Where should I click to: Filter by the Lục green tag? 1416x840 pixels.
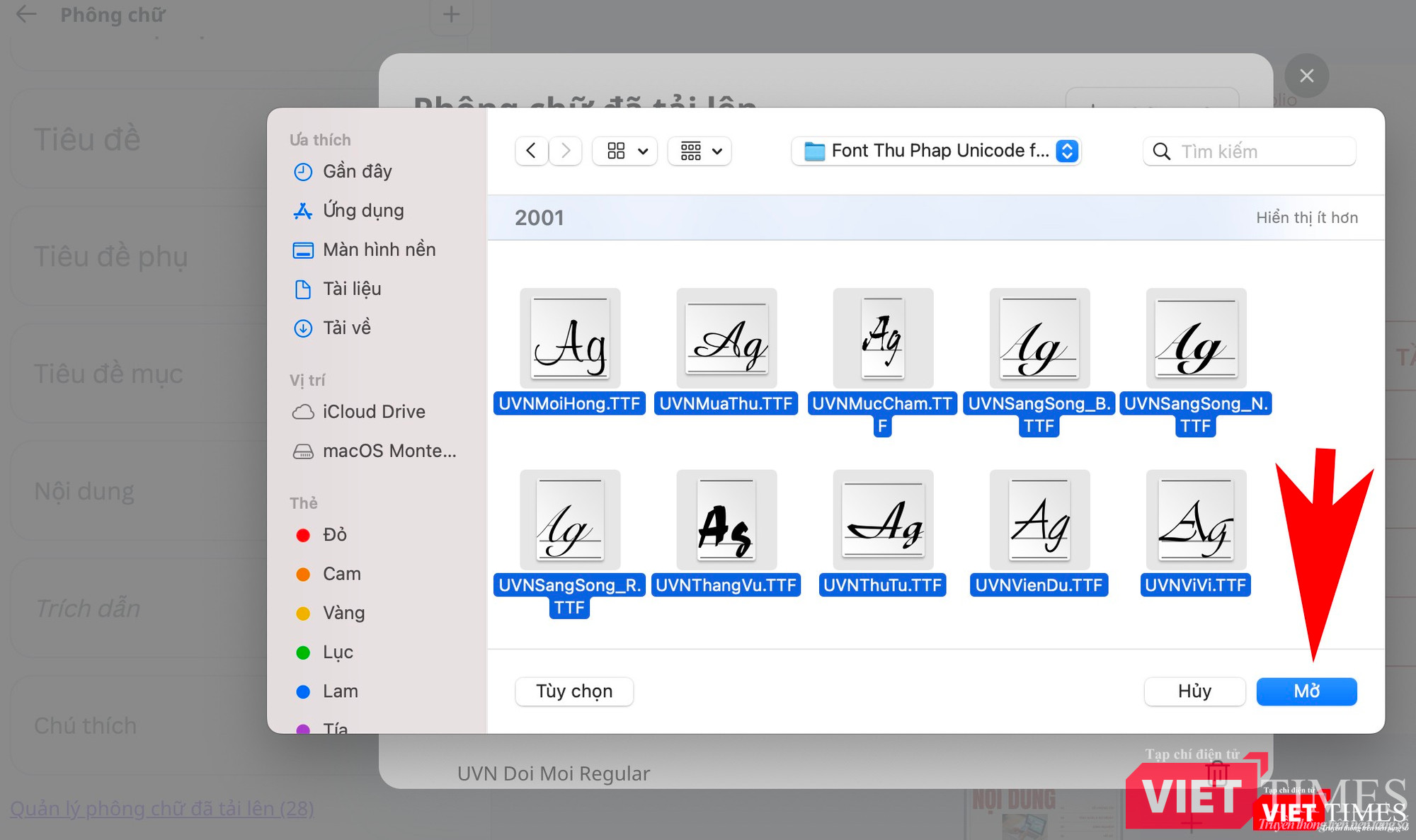[x=337, y=652]
